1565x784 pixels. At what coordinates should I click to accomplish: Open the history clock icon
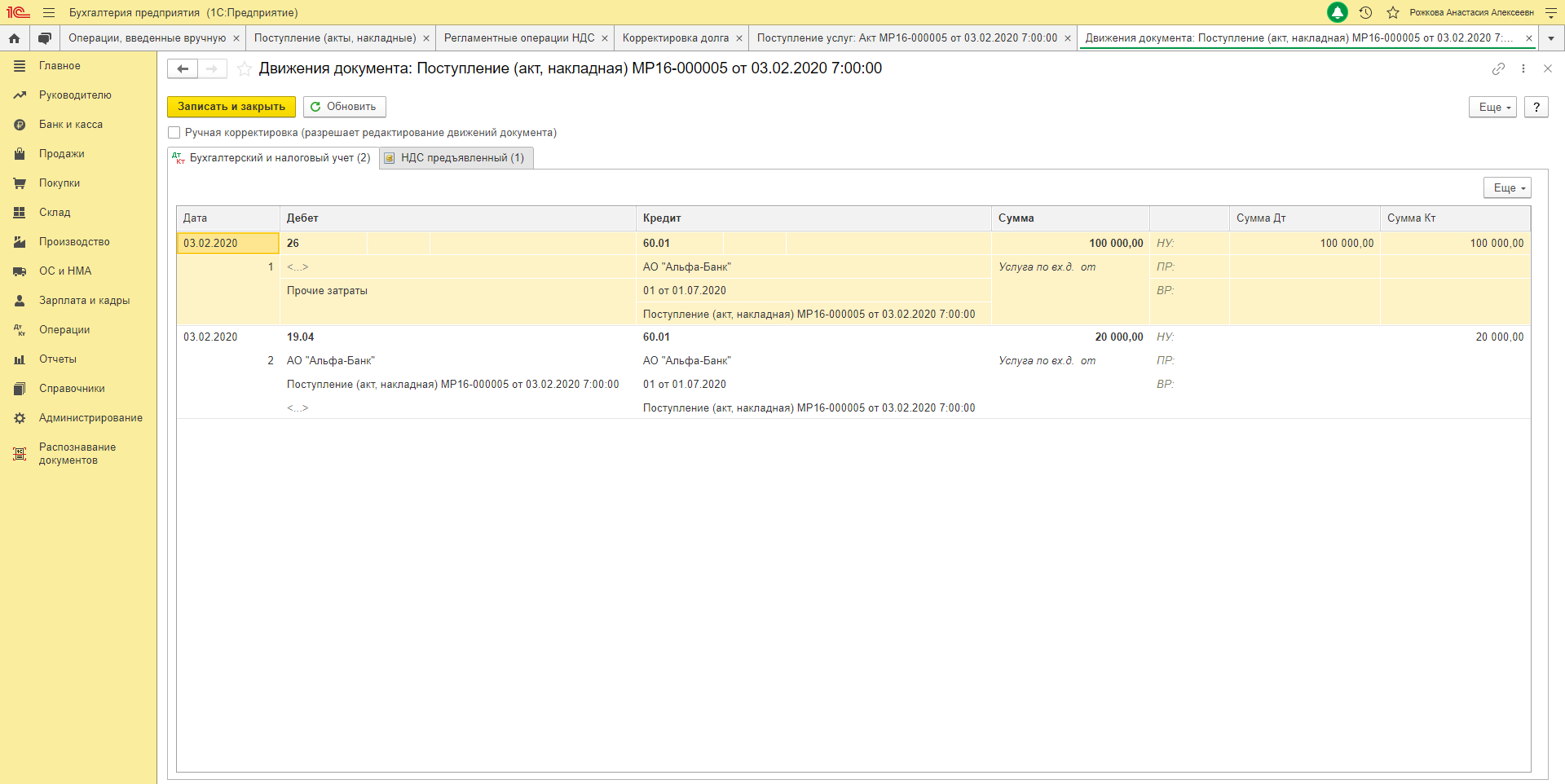pos(1366,12)
